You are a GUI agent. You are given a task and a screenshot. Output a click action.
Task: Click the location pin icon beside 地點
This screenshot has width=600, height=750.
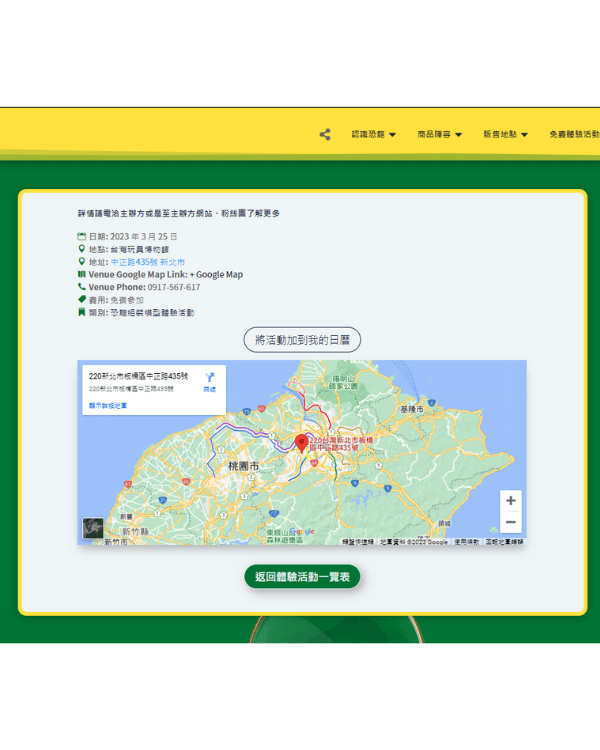82,249
